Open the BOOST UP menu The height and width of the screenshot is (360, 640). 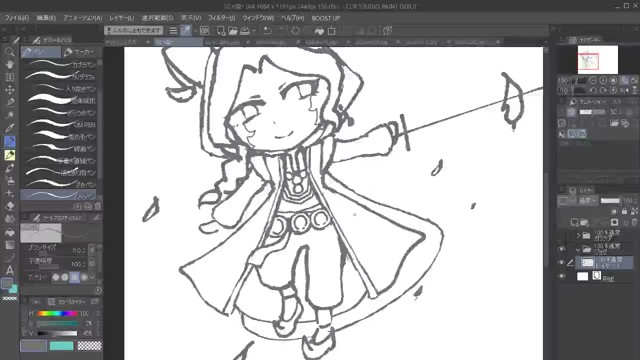[x=326, y=18]
